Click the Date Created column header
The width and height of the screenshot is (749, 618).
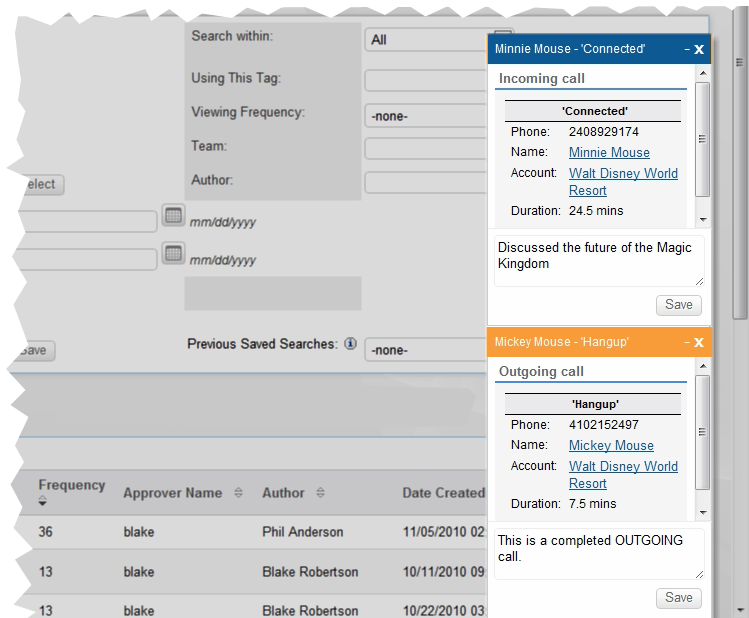[x=443, y=493]
